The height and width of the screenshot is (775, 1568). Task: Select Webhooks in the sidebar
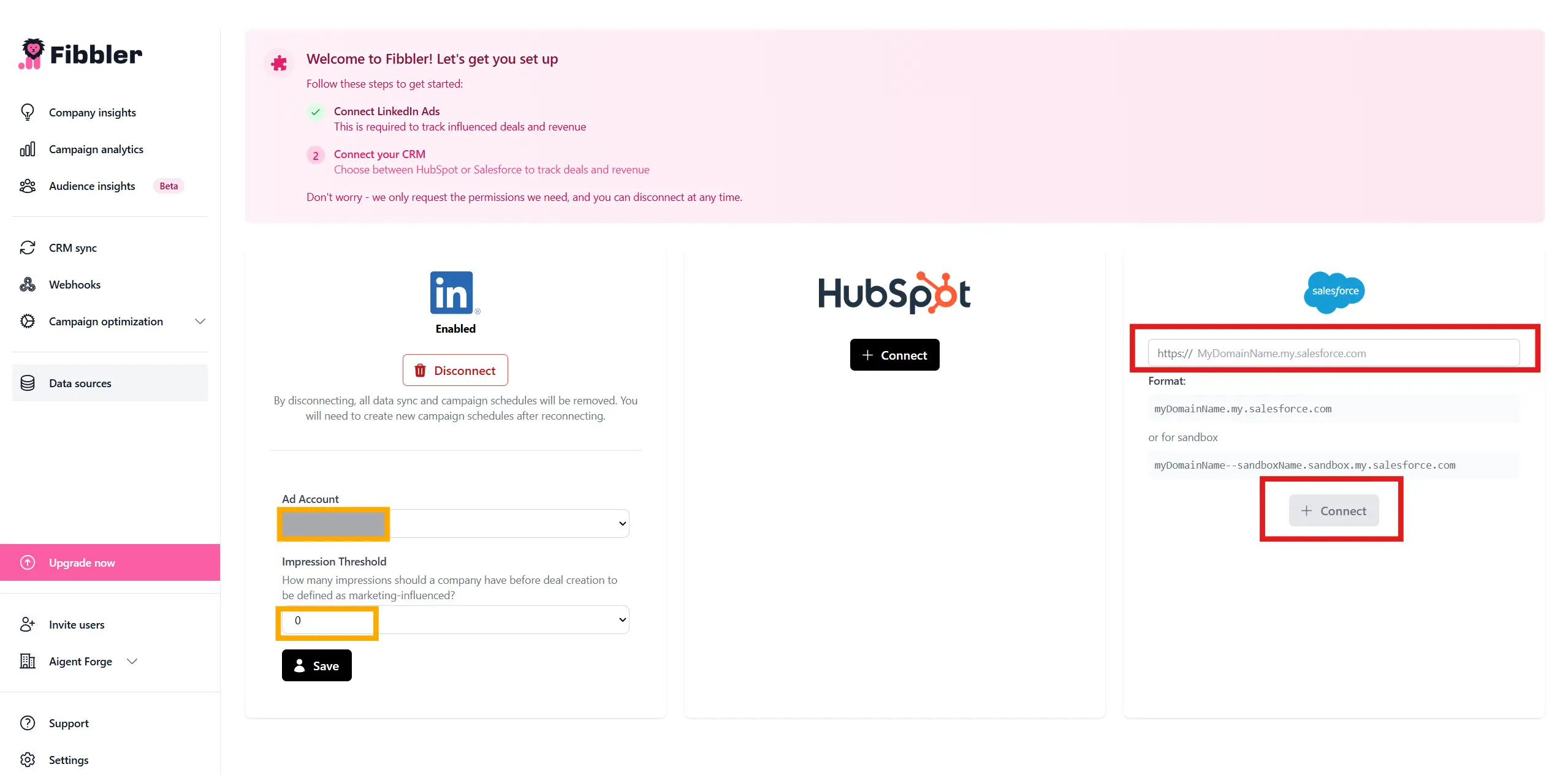click(75, 284)
